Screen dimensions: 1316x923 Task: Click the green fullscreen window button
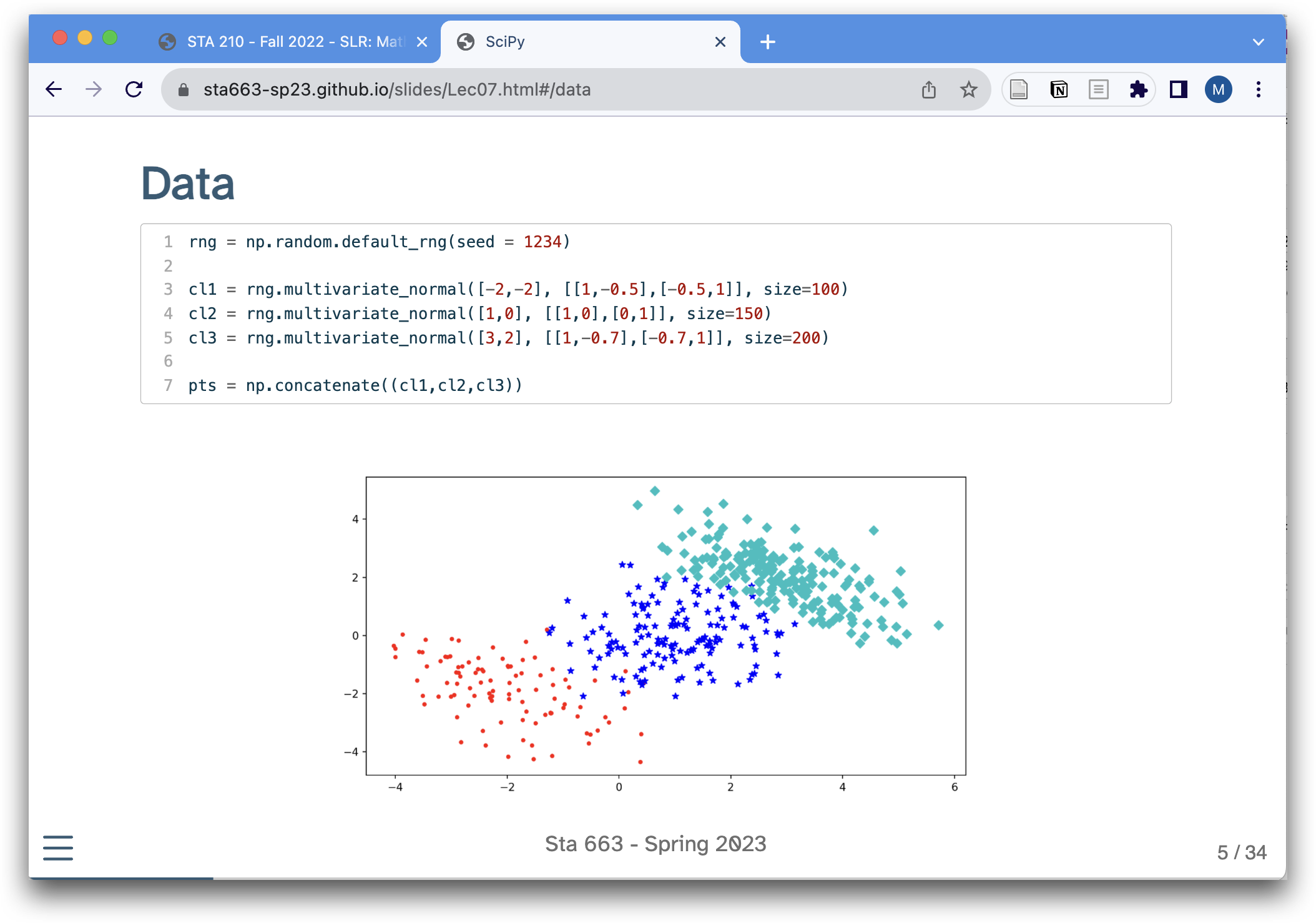point(110,37)
